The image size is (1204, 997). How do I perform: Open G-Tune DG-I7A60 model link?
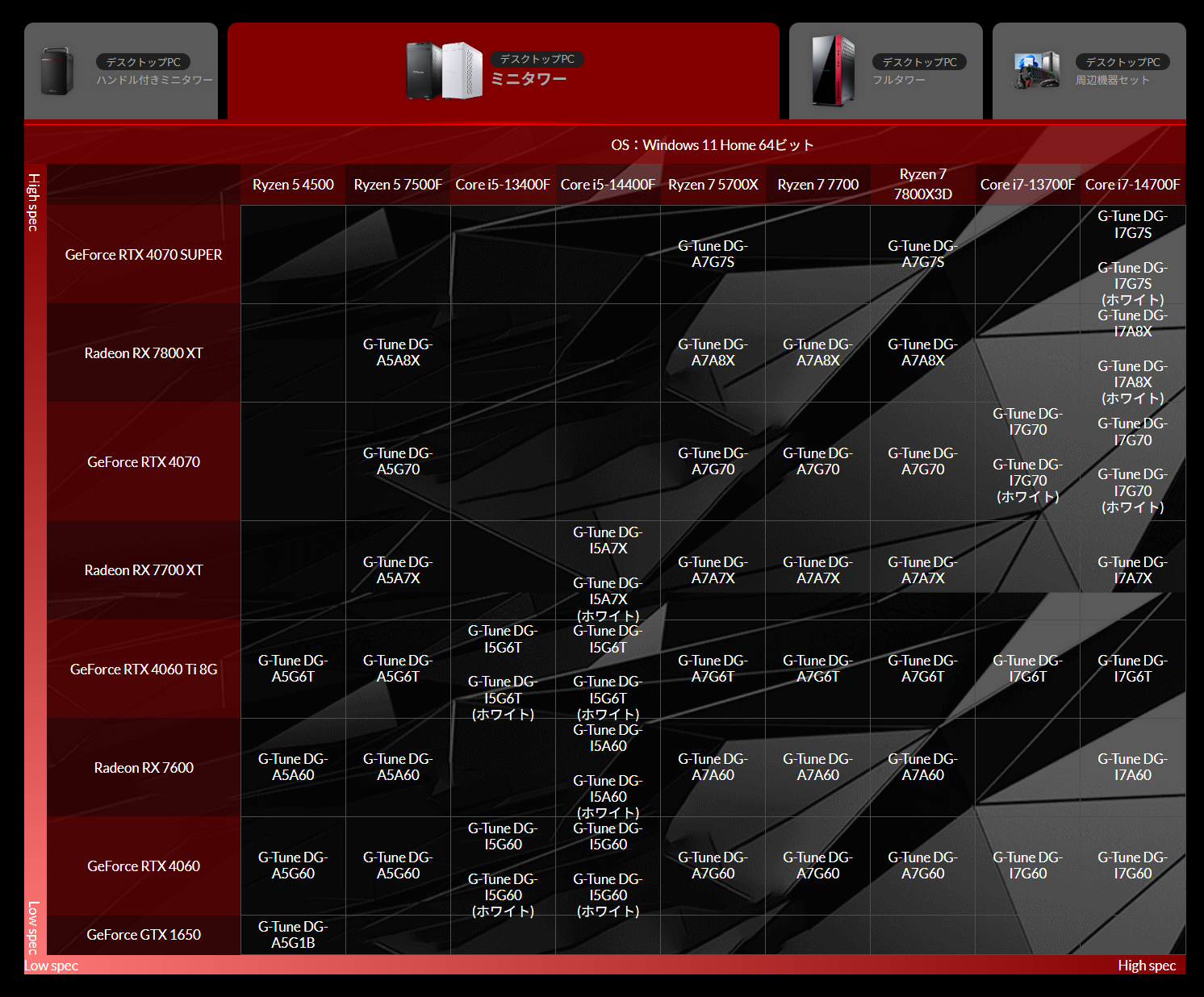tap(1133, 767)
